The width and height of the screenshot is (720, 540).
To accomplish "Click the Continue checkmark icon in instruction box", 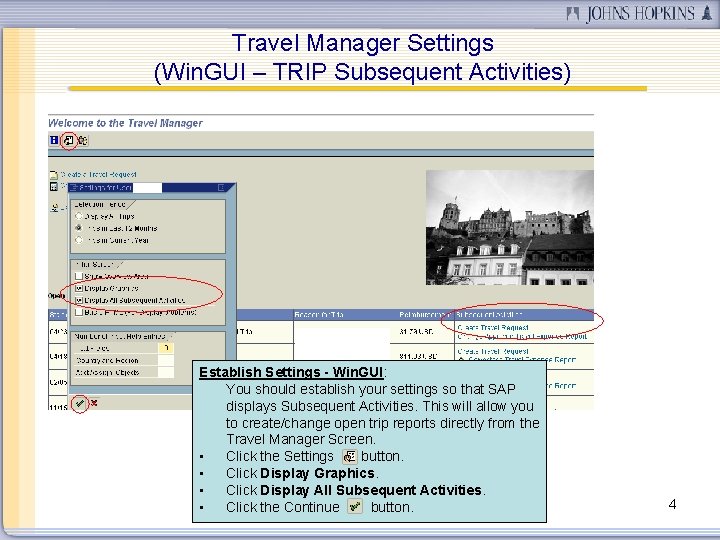I will [x=354, y=506].
